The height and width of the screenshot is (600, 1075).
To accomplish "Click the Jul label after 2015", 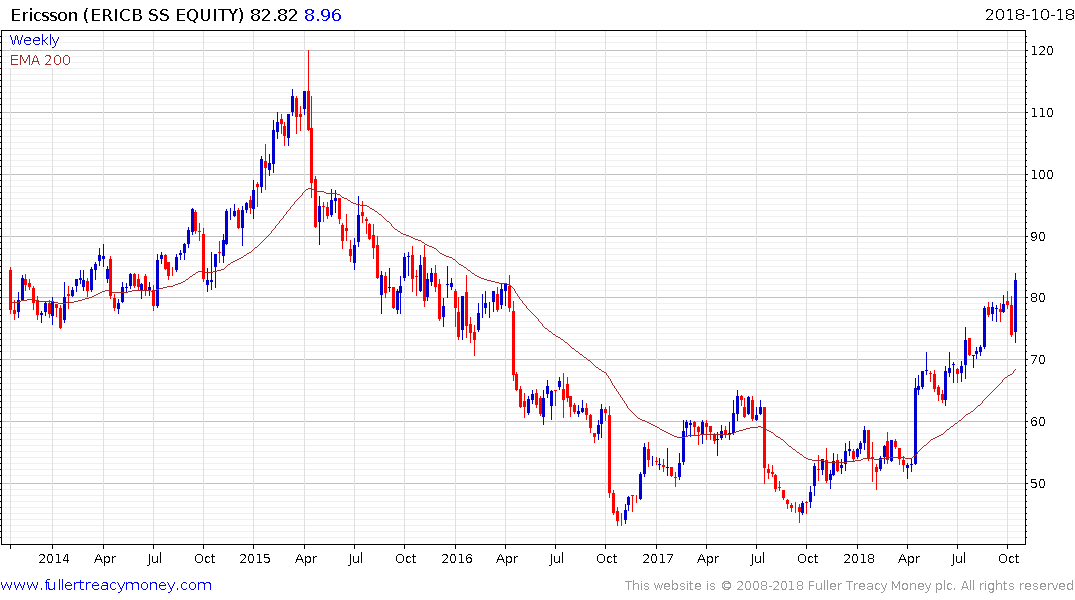I will pyautogui.click(x=355, y=558).
